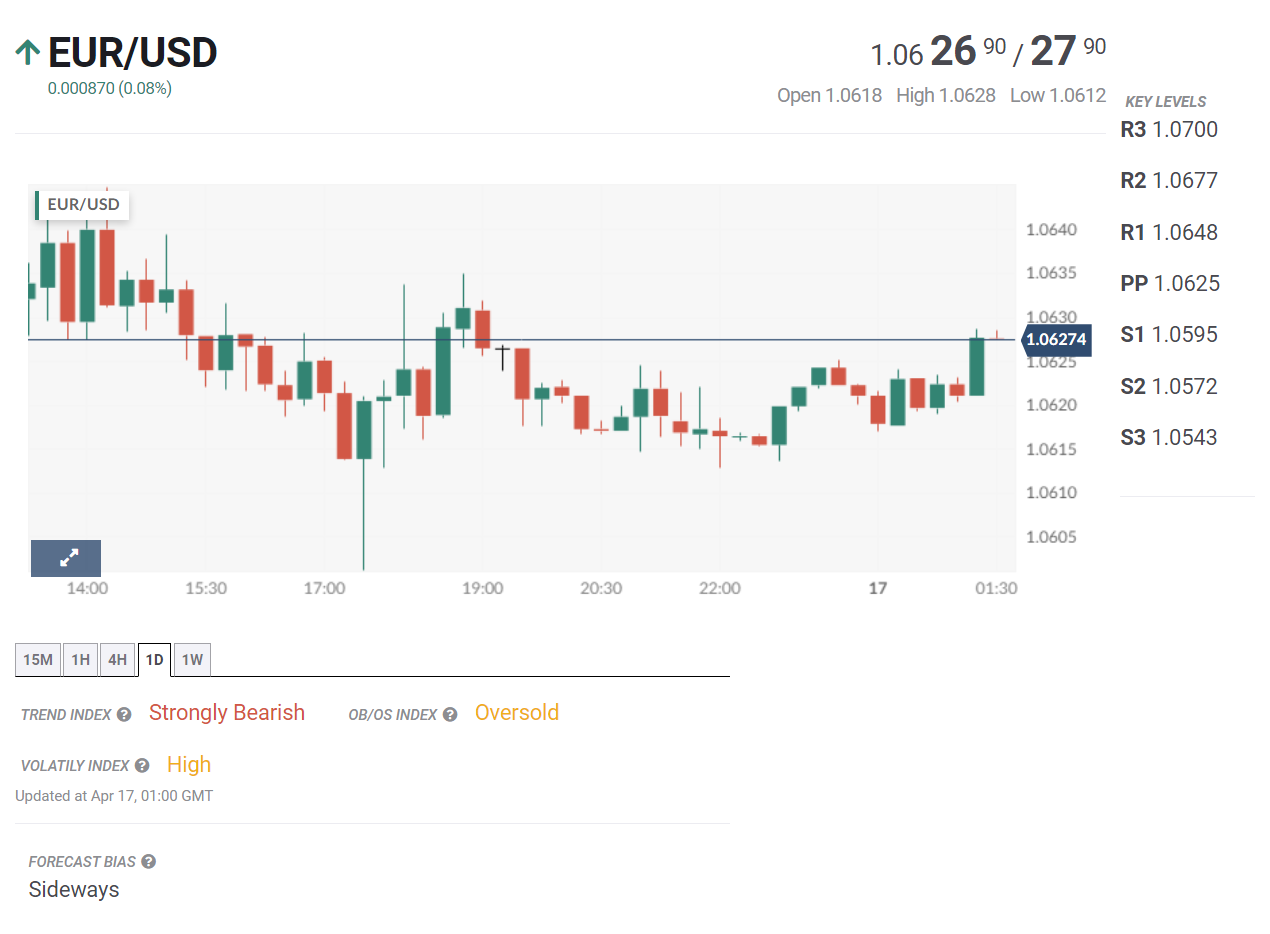The height and width of the screenshot is (934, 1270).
Task: Switch to the 4H timeframe tab
Action: 118,660
